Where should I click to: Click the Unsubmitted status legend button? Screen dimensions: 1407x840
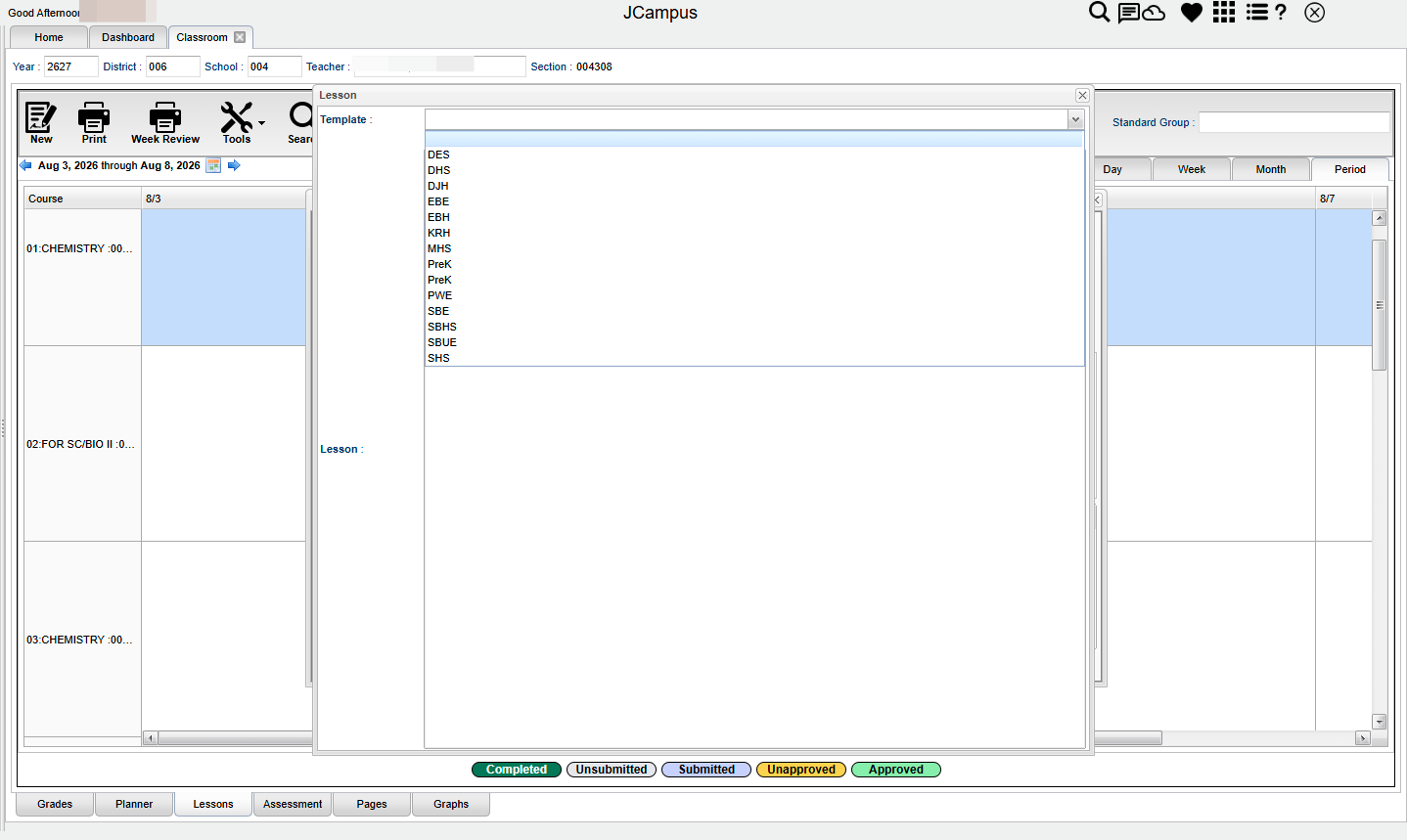tap(612, 770)
